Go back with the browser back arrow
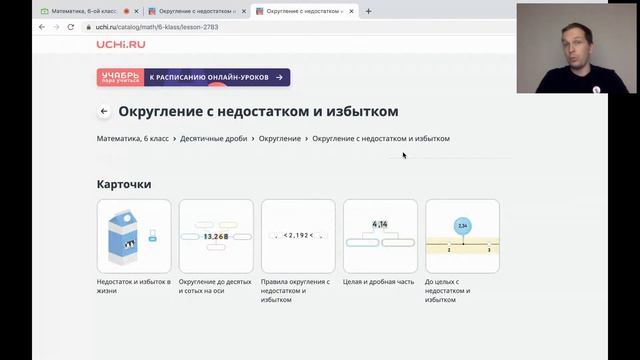 [x=42, y=27]
